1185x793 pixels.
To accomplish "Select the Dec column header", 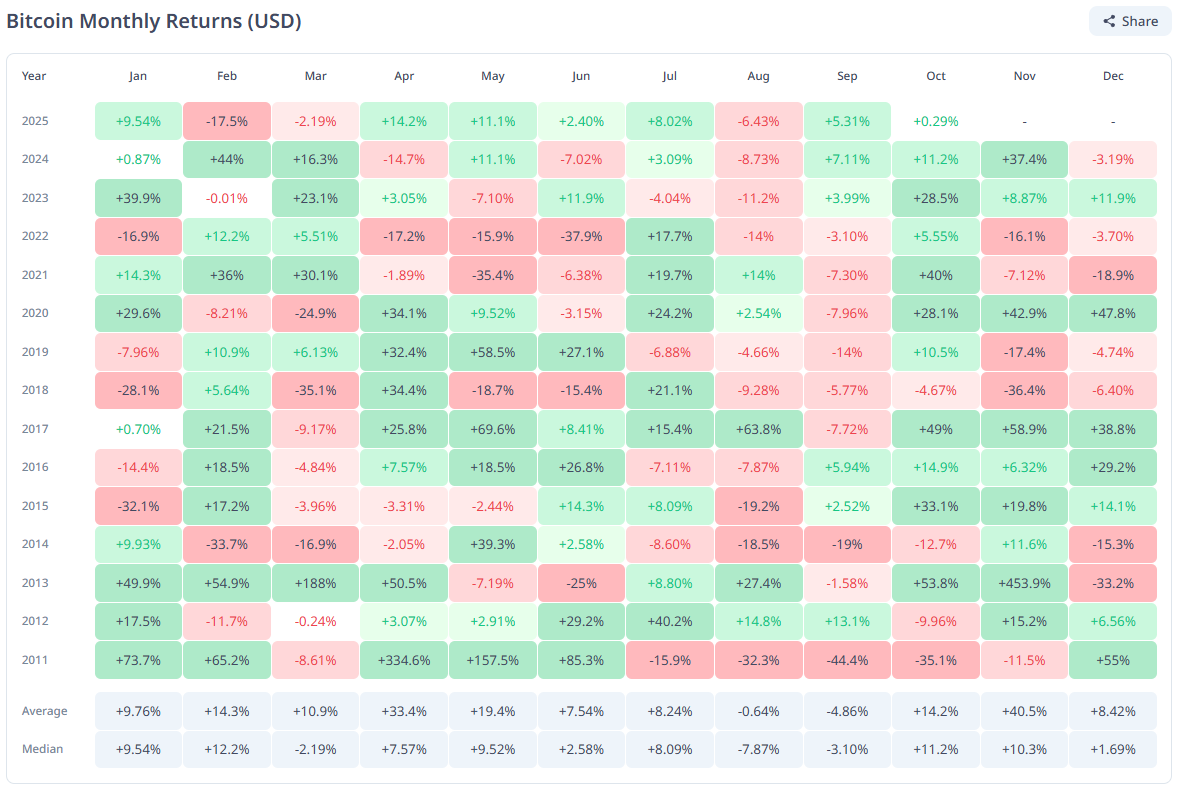I will pyautogui.click(x=1113, y=75).
